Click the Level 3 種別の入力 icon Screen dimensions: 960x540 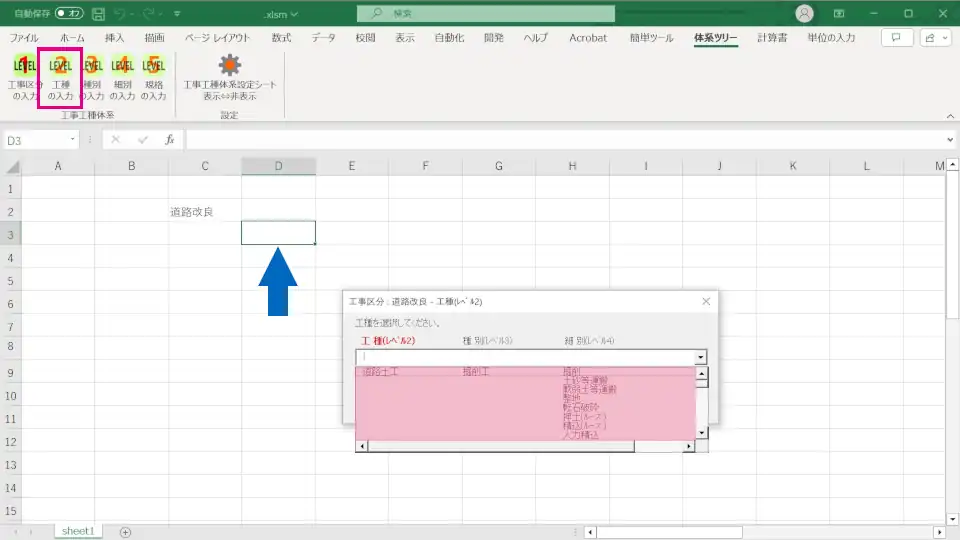point(92,67)
